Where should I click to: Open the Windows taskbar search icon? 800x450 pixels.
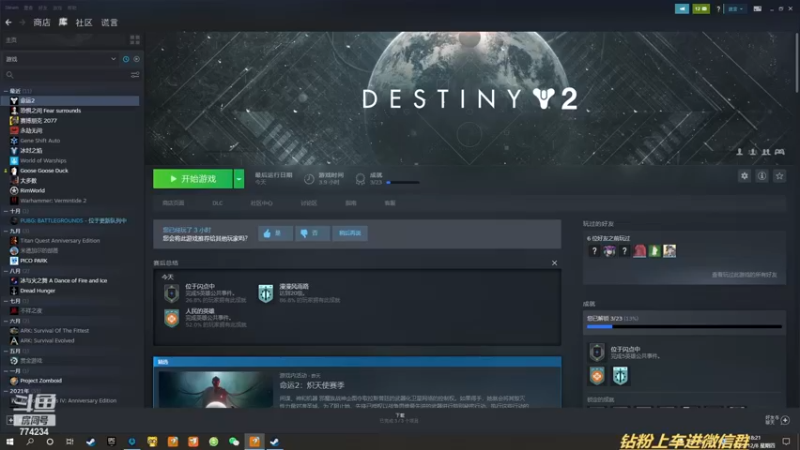click(30, 441)
